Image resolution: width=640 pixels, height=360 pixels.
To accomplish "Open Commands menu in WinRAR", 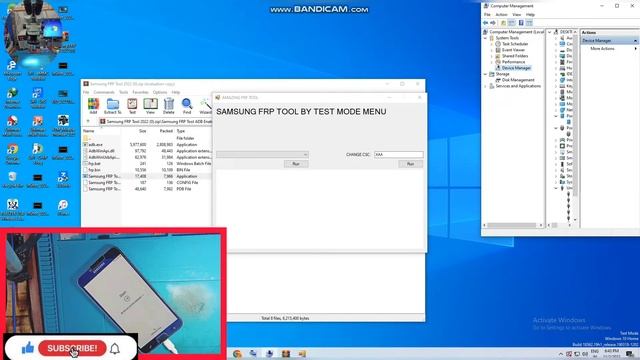I will (x=104, y=92).
